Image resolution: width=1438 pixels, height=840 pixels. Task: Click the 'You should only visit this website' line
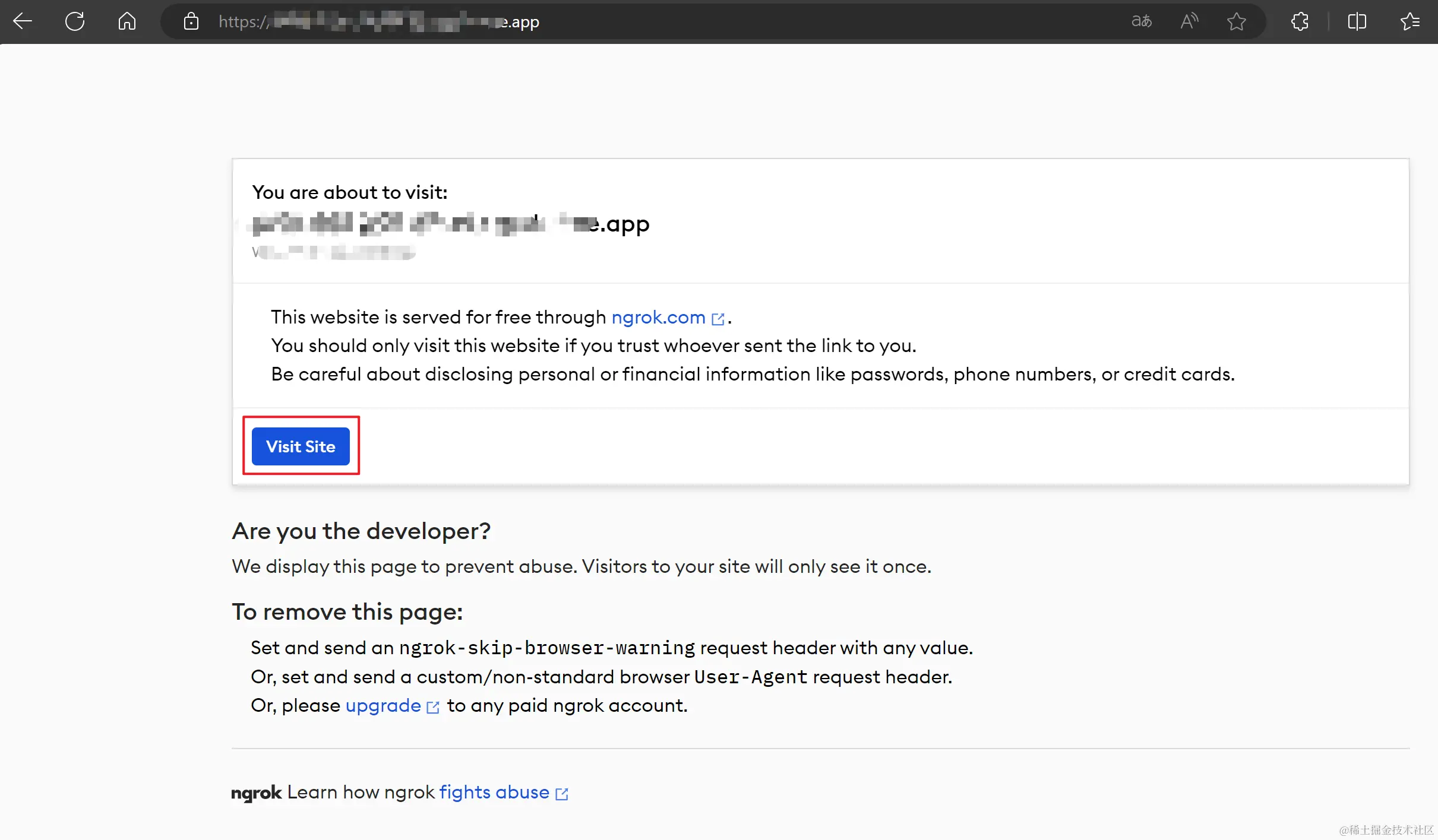coord(593,345)
